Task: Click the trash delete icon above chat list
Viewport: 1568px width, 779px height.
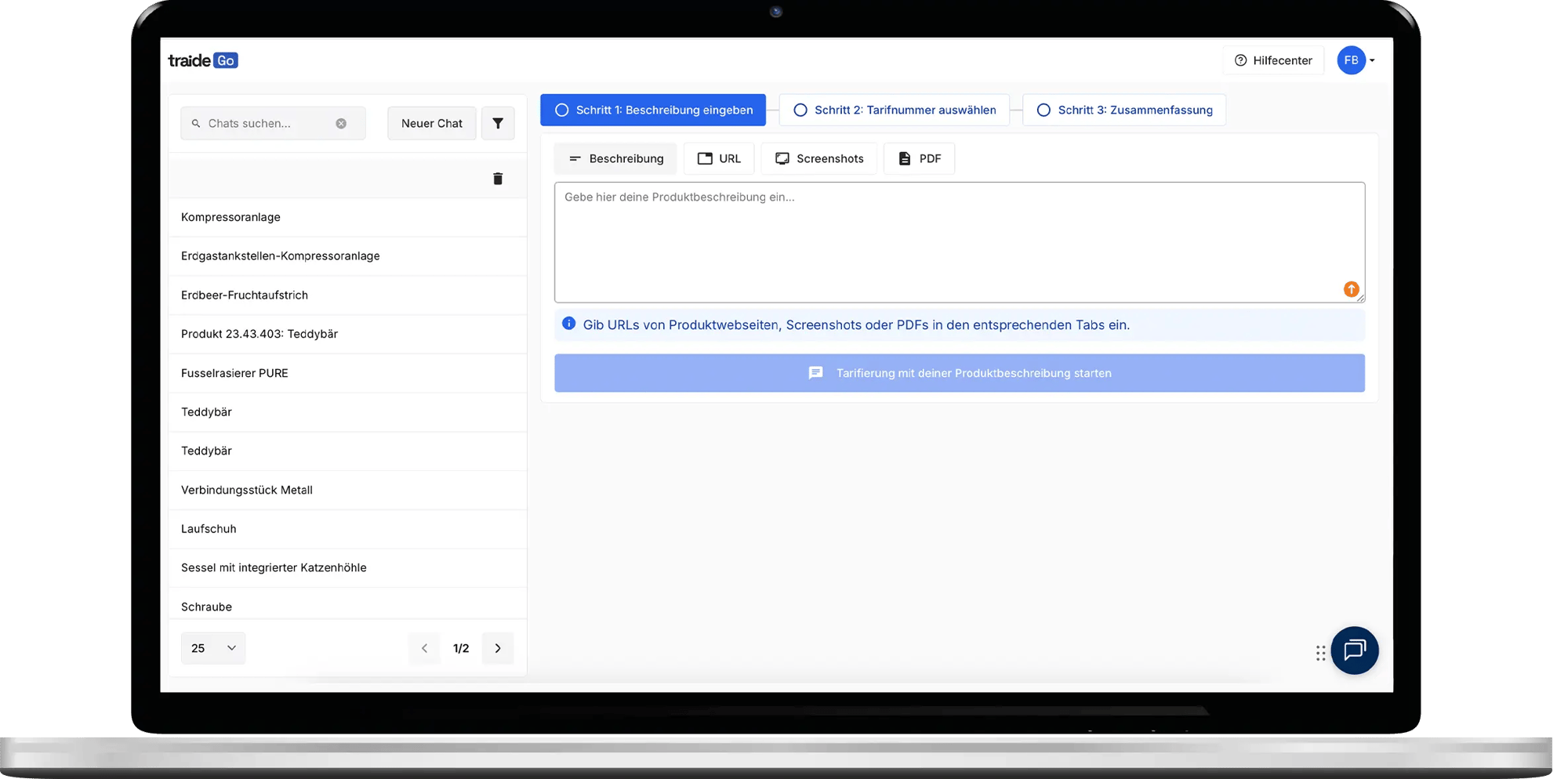Action: [498, 179]
